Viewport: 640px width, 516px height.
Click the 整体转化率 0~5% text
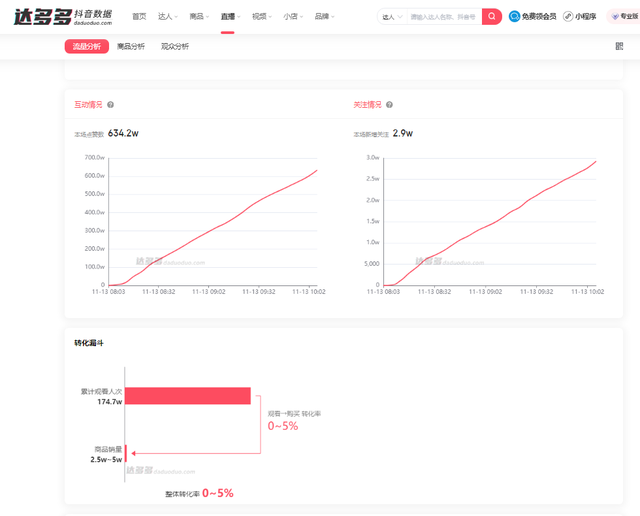tap(199, 494)
